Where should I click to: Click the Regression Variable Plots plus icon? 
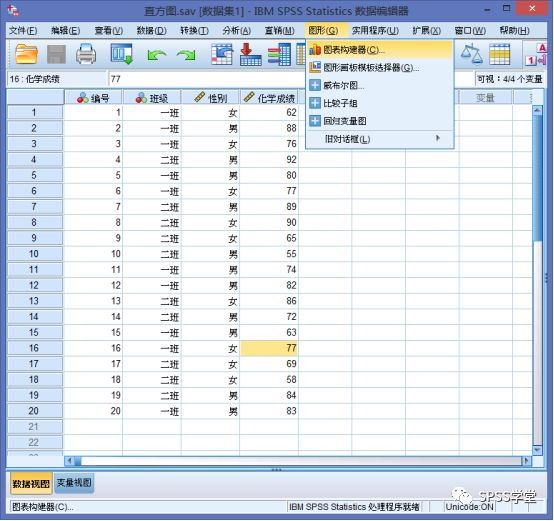pyautogui.click(x=314, y=121)
